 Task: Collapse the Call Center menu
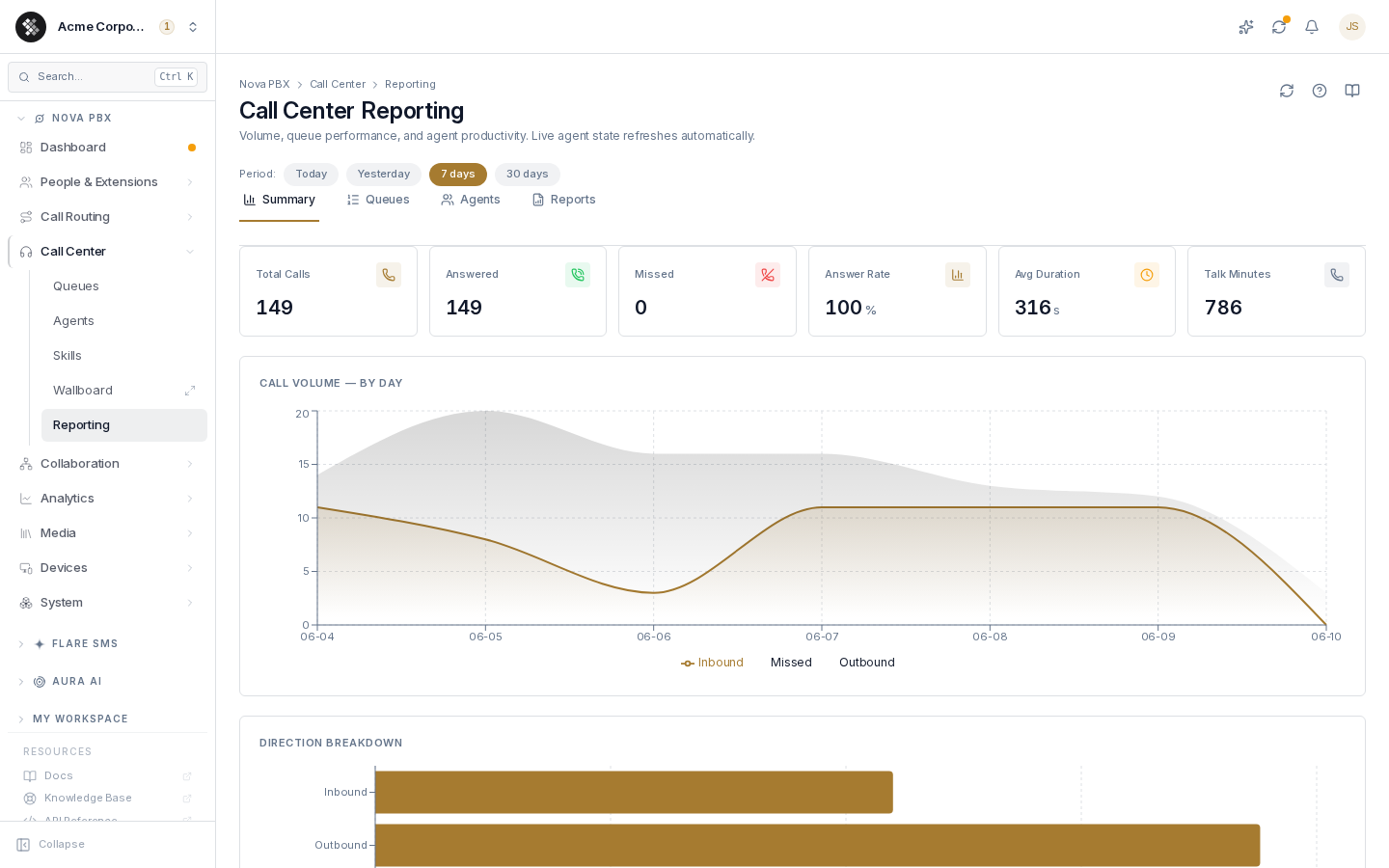pos(107,252)
